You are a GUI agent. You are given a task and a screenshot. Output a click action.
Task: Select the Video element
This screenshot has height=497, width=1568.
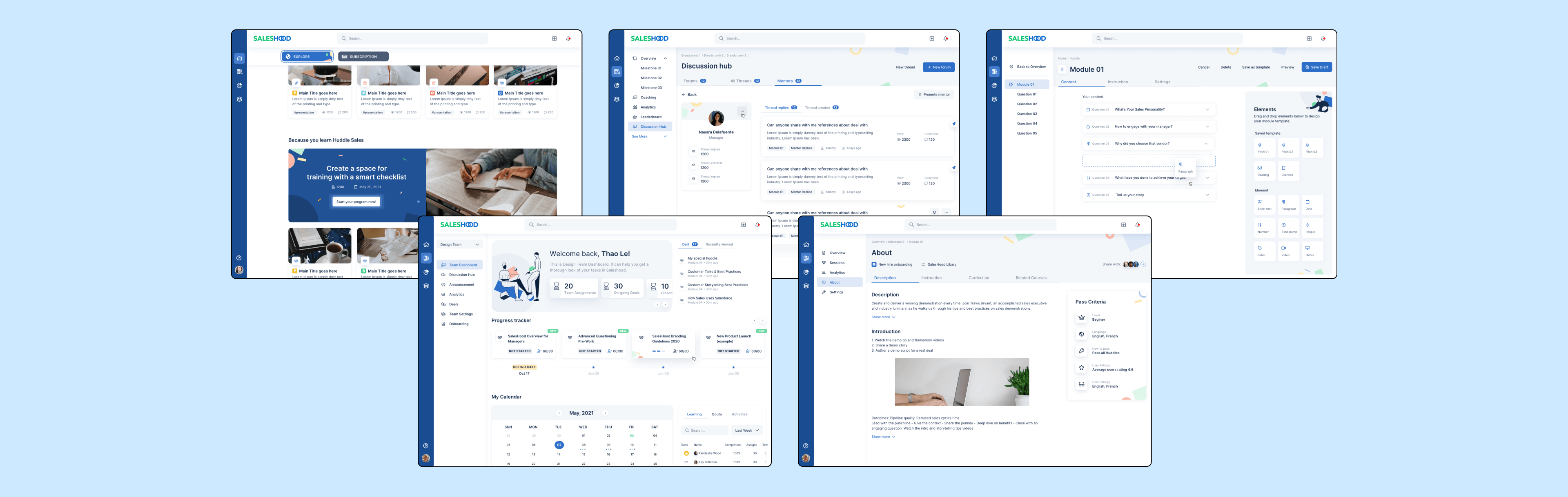pos(1289,251)
